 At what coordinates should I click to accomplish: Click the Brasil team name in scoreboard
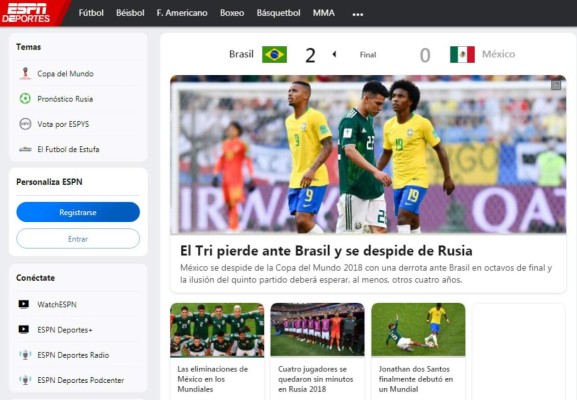tap(241, 54)
